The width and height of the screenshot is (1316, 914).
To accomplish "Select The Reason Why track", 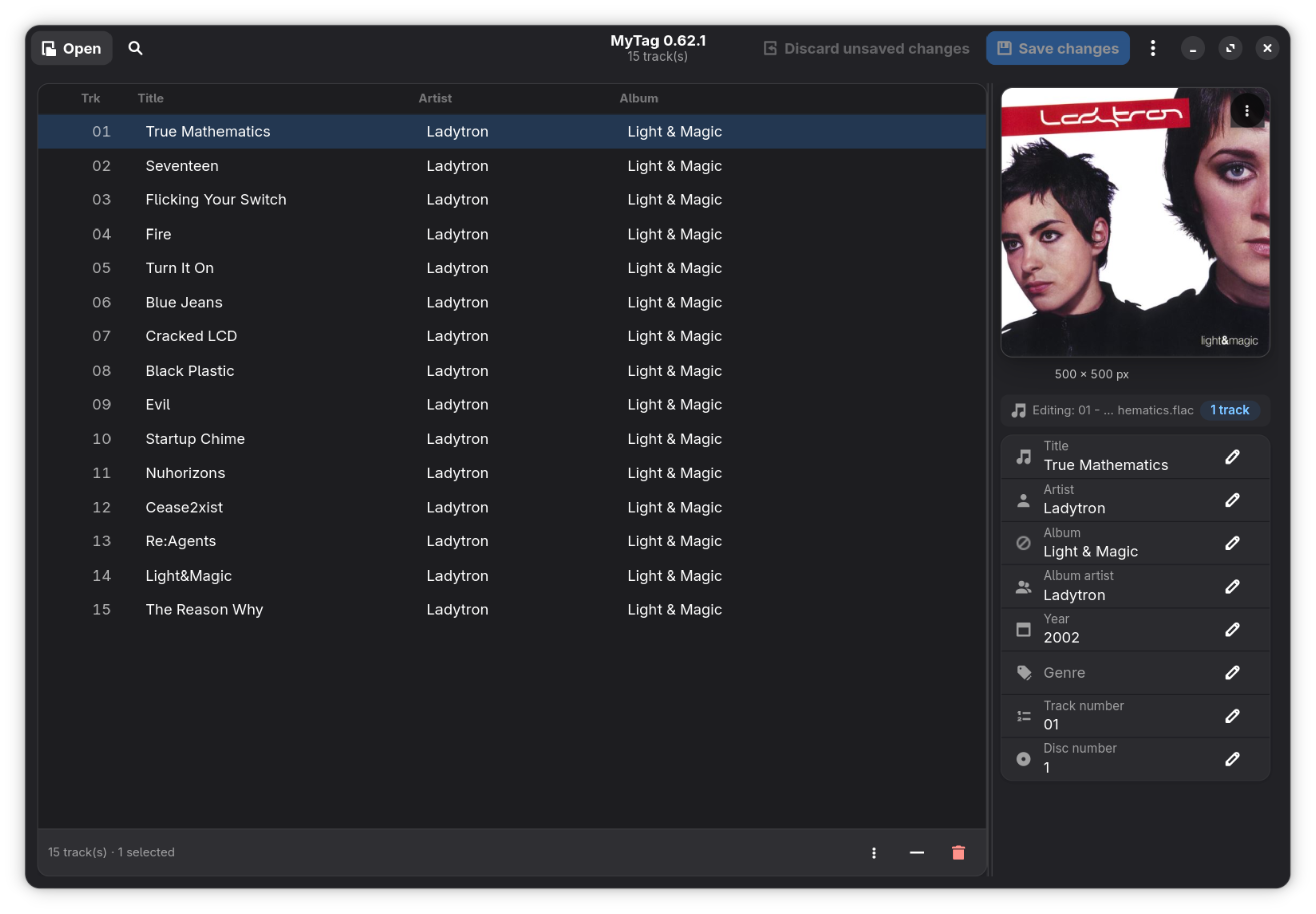I will [512, 609].
